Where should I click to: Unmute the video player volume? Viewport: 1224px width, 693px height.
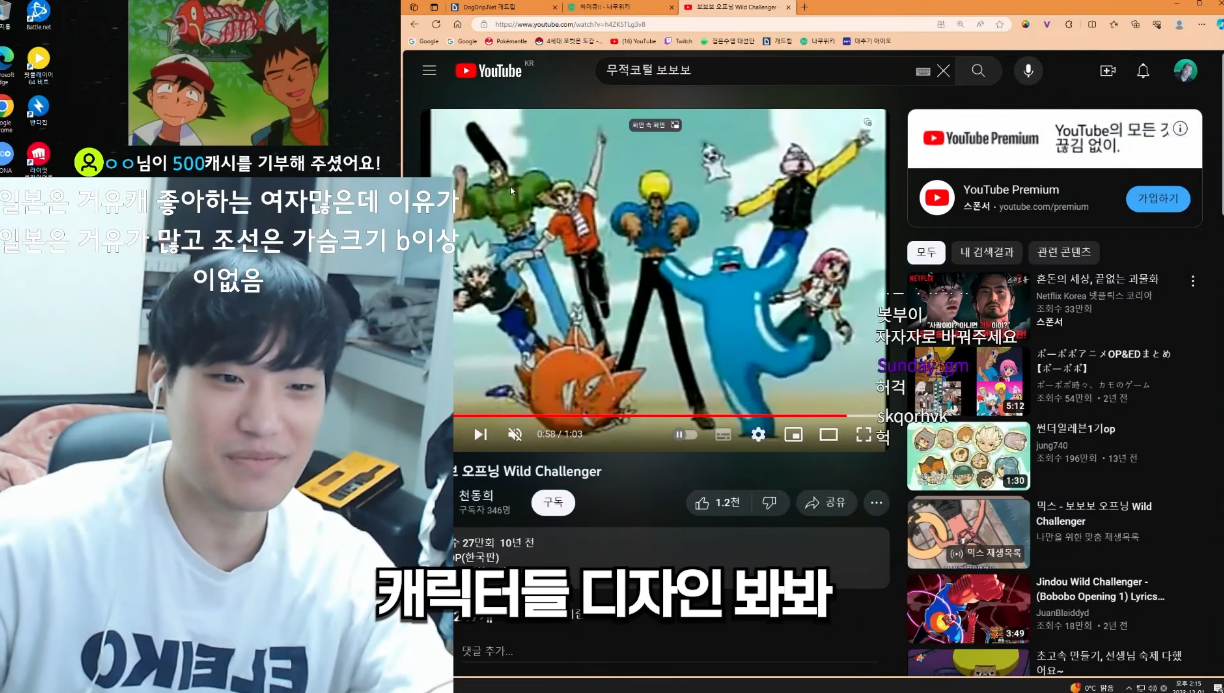[x=515, y=434]
